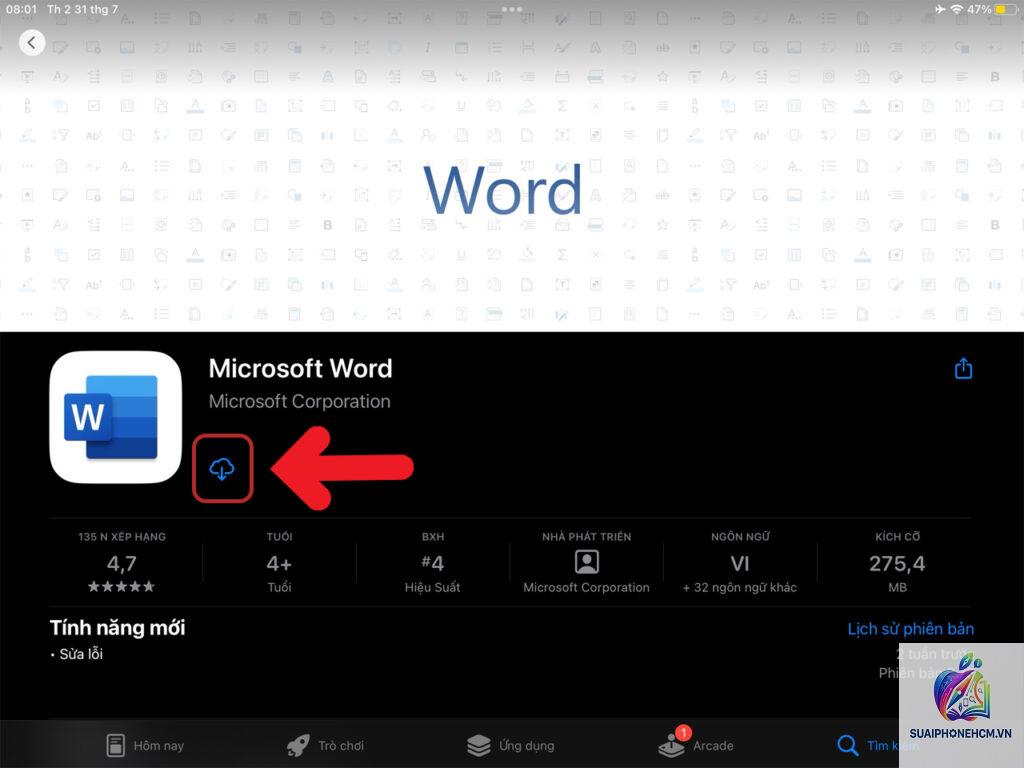The width and height of the screenshot is (1024, 768).
Task: Switch to Hôm nay tab
Action: [x=145, y=745]
